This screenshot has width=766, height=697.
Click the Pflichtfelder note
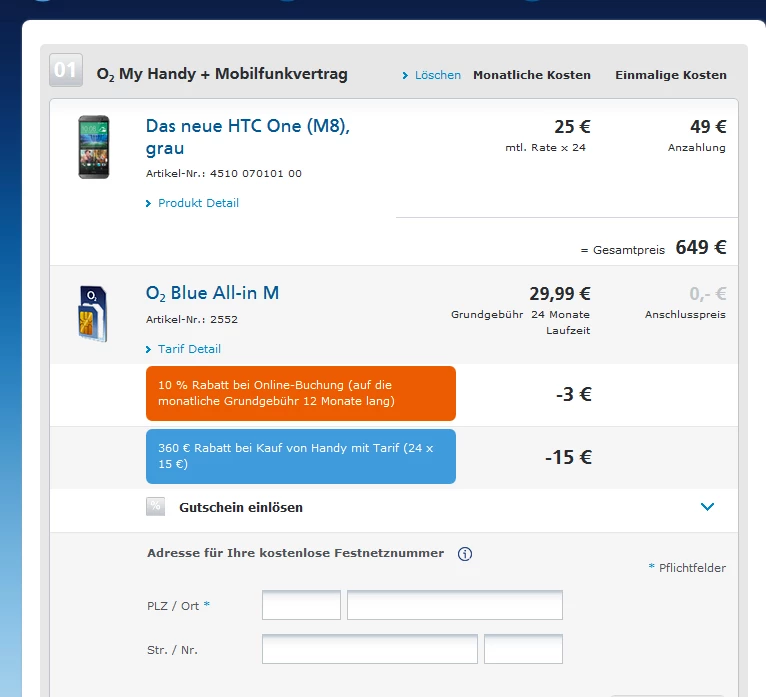[687, 568]
